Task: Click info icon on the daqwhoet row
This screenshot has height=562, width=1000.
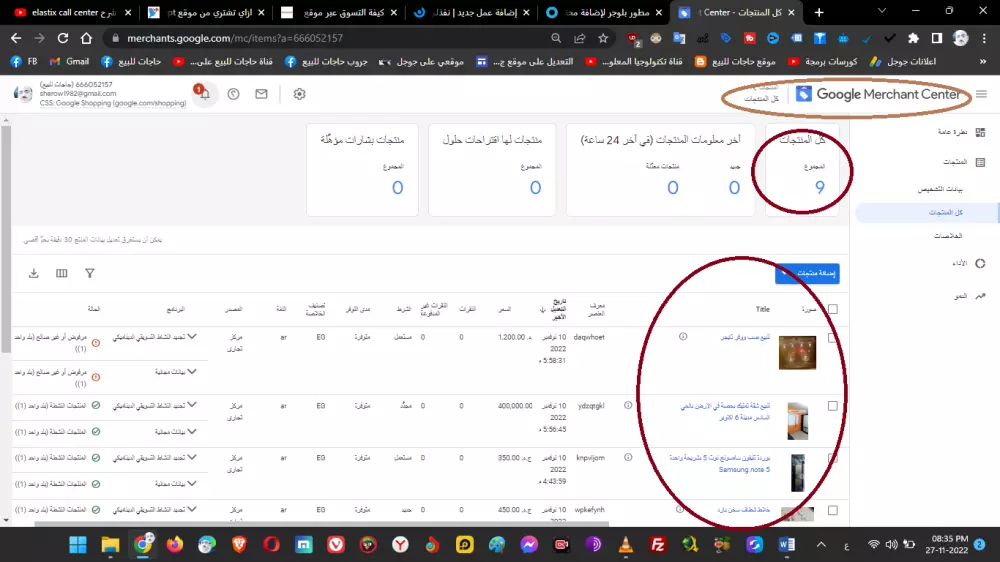Action: tap(683, 336)
